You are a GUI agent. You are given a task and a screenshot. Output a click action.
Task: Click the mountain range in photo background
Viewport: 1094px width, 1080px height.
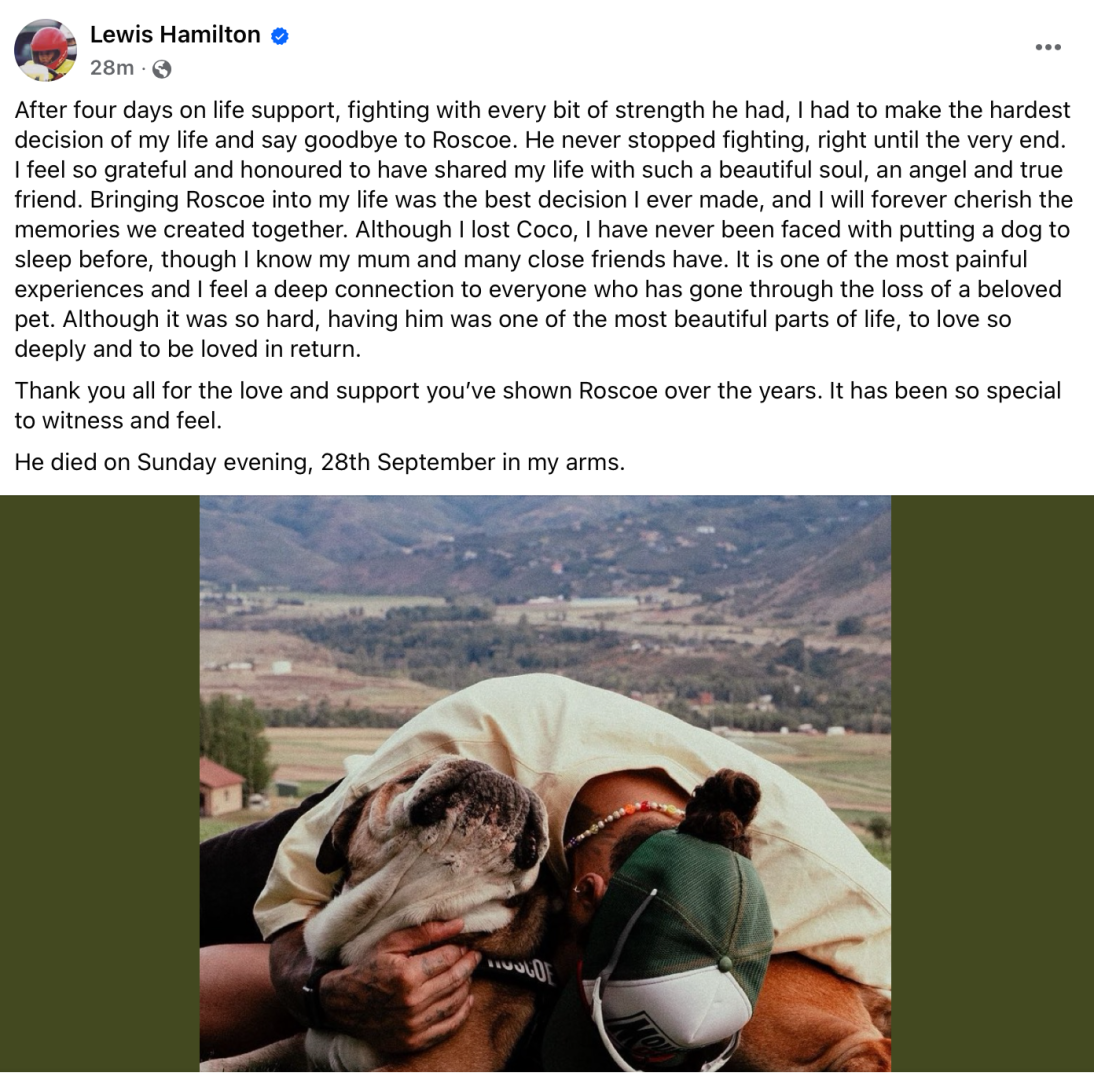545,540
